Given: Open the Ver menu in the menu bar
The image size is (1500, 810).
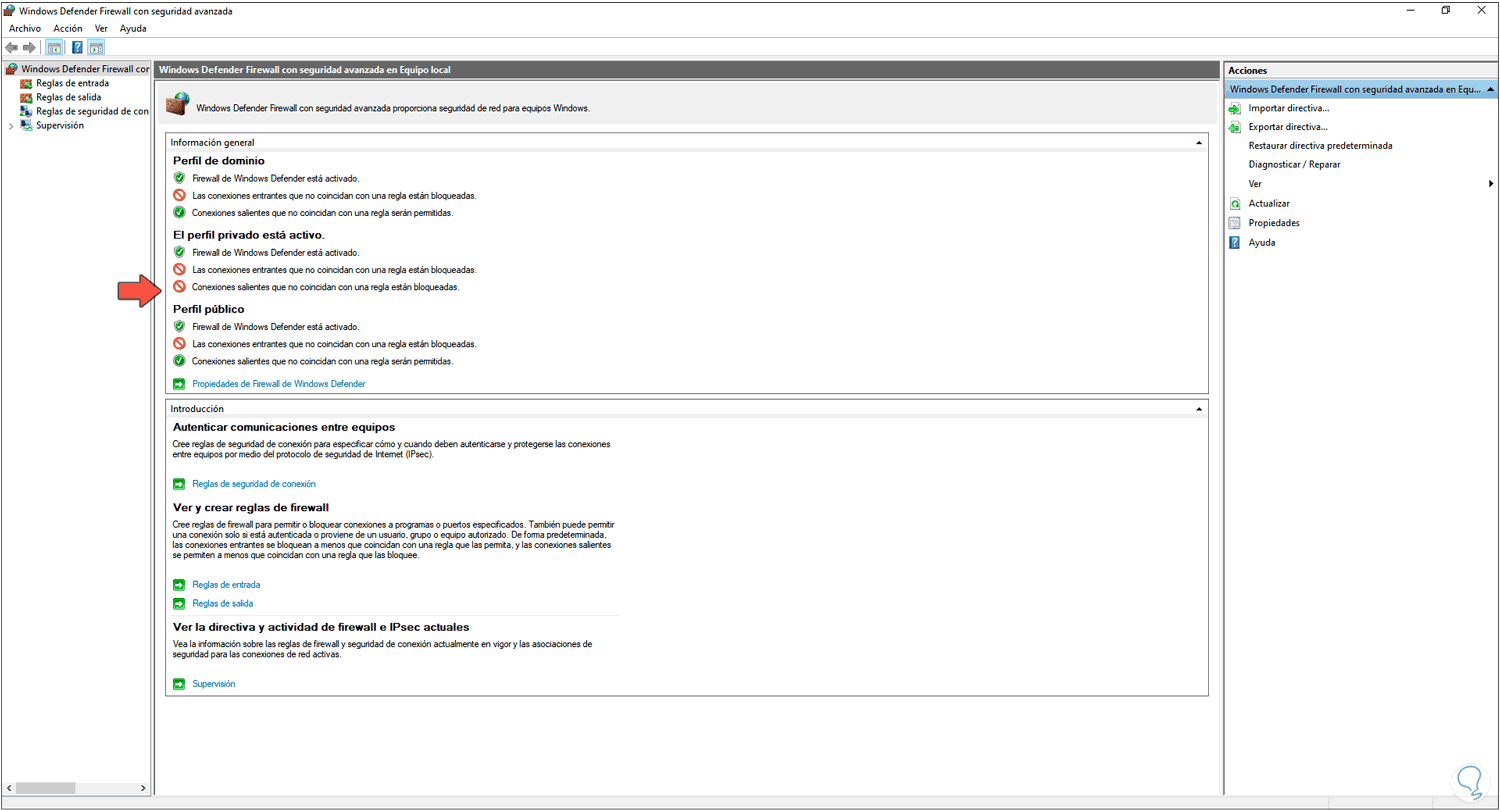Looking at the screenshot, I should click(101, 29).
